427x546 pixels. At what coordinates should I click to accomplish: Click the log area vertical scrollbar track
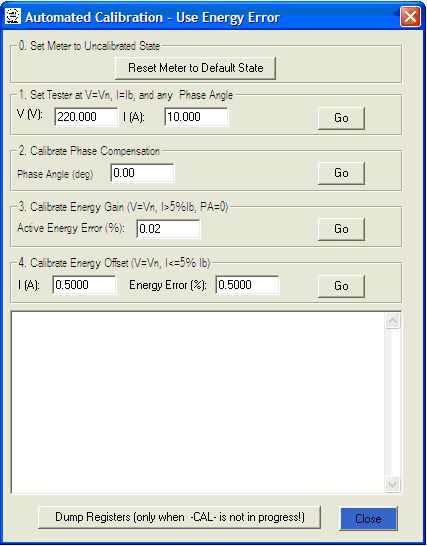[393, 403]
